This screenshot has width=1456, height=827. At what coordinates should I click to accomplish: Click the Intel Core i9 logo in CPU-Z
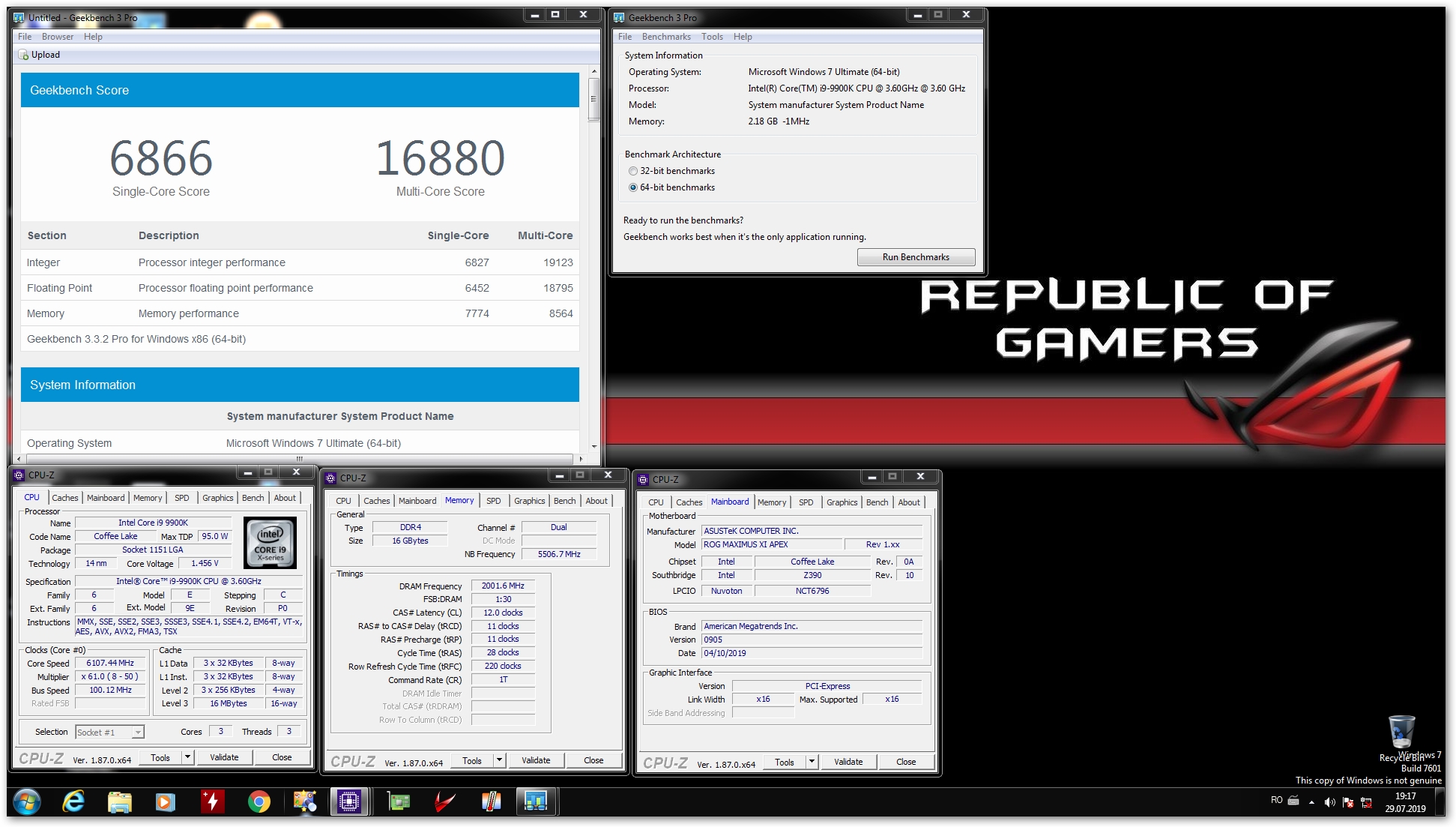(x=271, y=543)
